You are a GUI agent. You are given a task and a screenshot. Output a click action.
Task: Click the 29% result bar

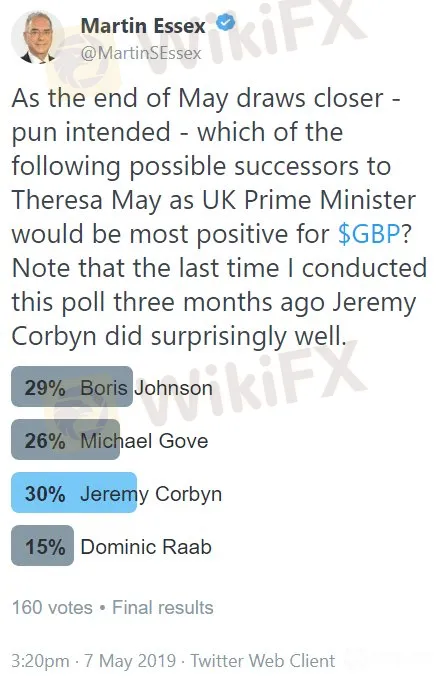72,386
